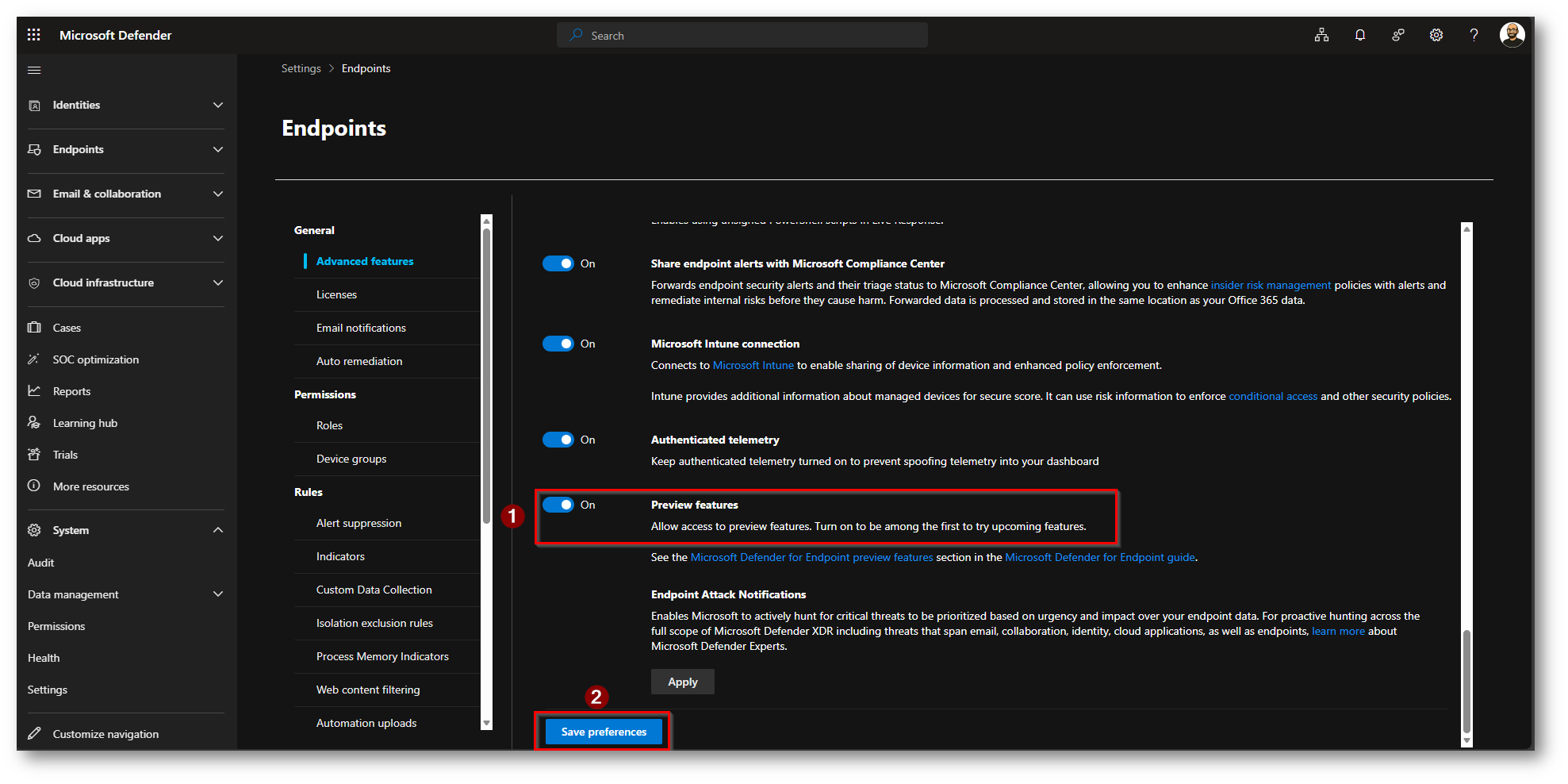Click the Identities icon in sidebar
The width and height of the screenshot is (1568, 784).
(x=34, y=106)
